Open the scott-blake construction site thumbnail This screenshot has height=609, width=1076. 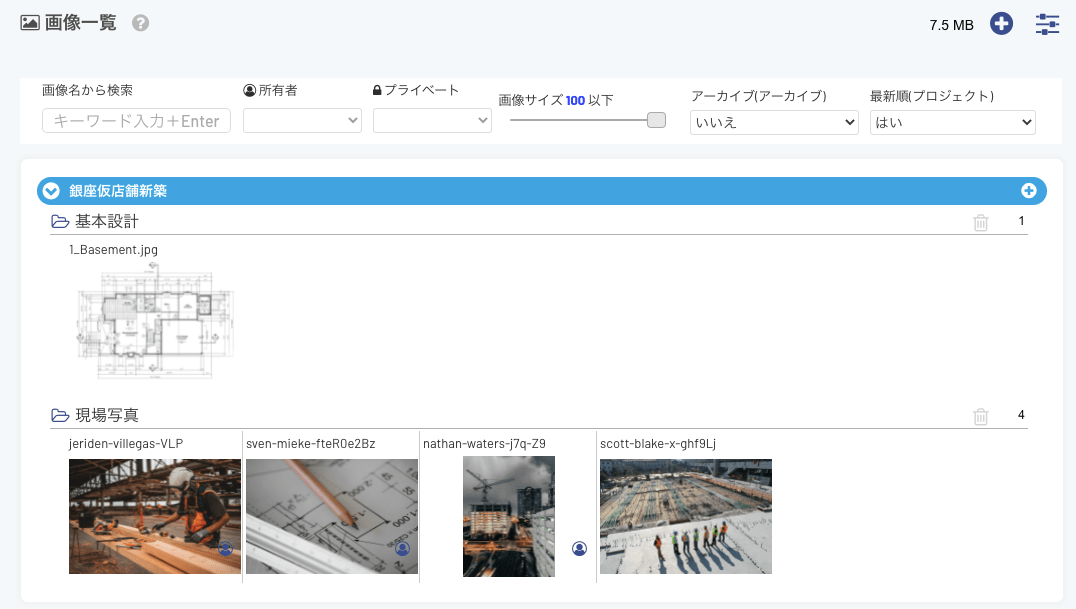[685, 516]
